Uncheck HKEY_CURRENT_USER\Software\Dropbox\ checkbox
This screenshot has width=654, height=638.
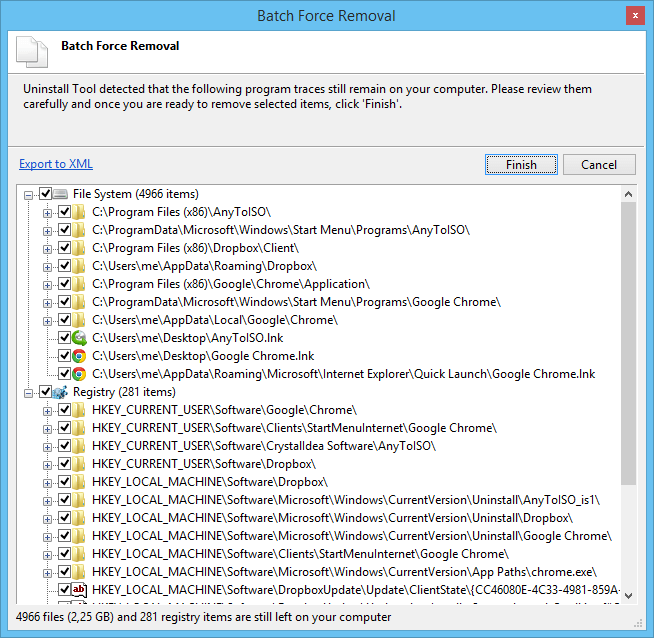[64, 463]
